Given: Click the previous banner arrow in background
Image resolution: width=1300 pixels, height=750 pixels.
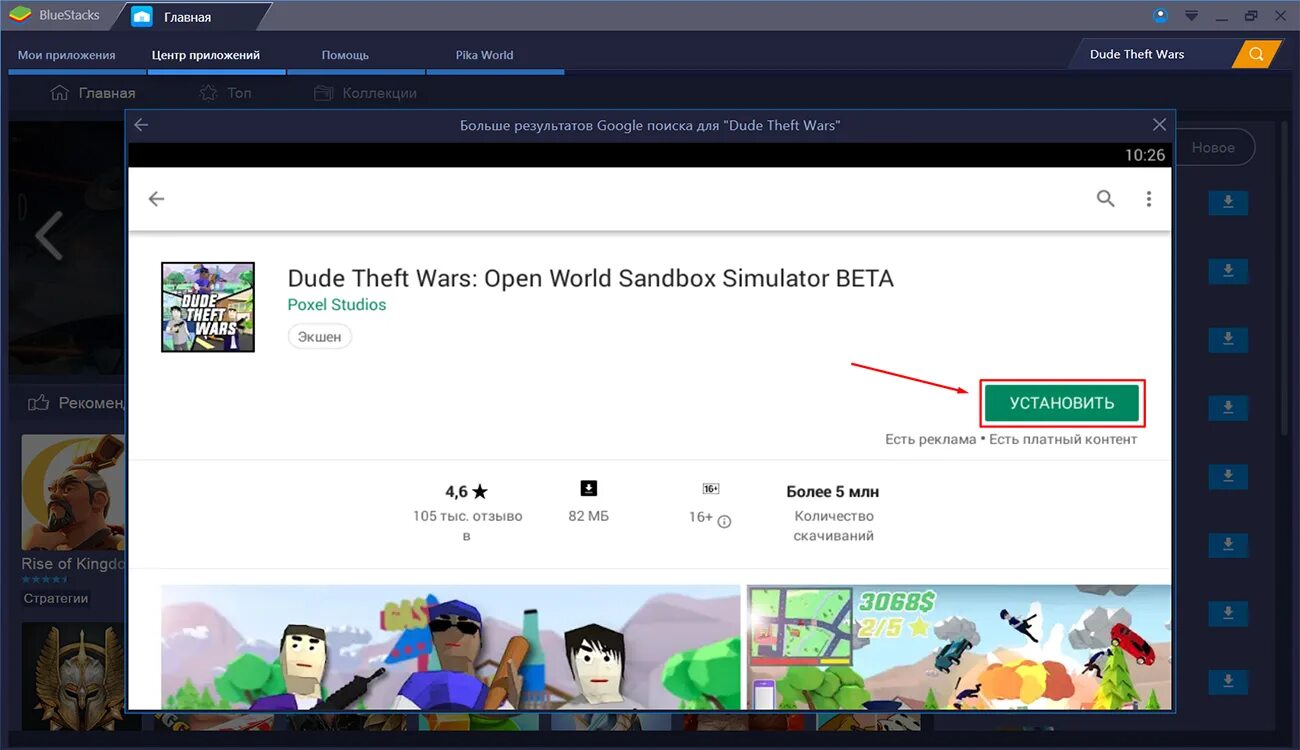Looking at the screenshot, I should pos(48,236).
